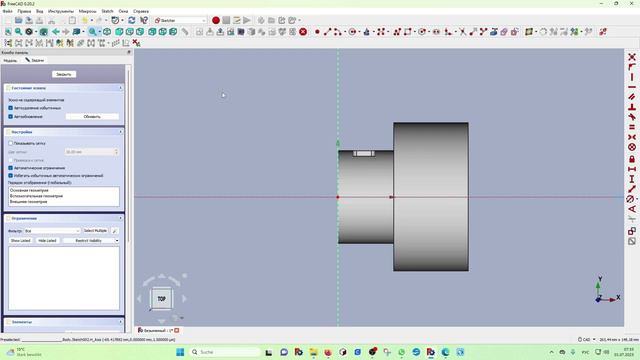Collapse the Edit controls settings section
Screen dimensions: 640x360
coord(120,132)
